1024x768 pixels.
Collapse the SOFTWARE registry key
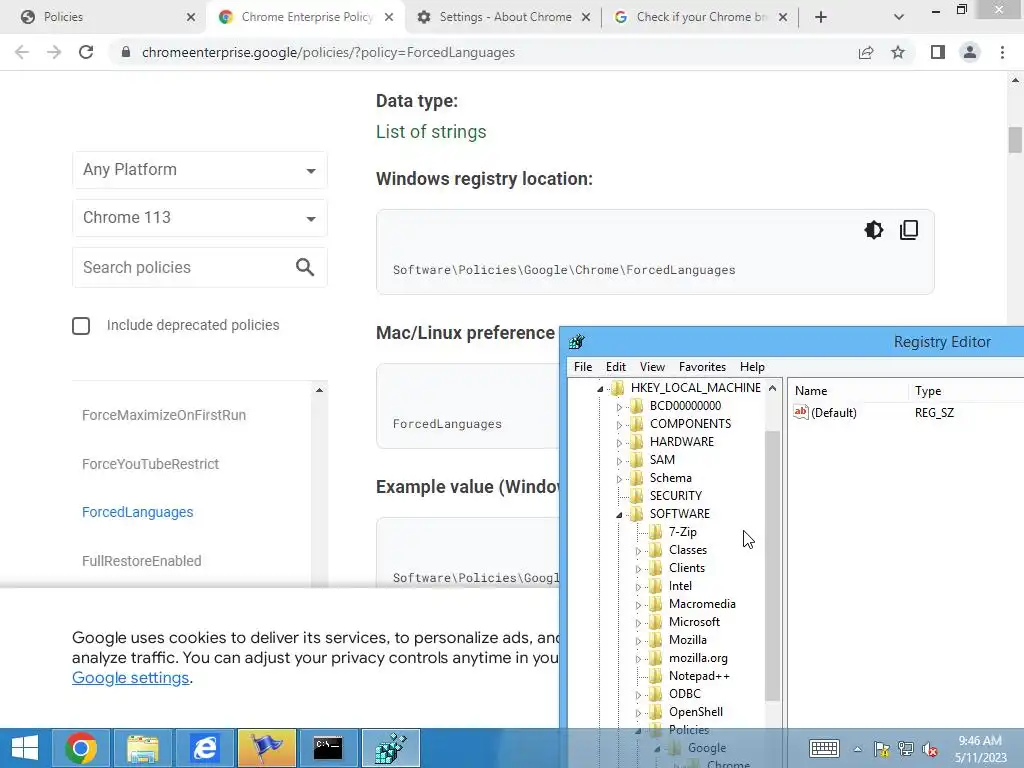coord(619,515)
